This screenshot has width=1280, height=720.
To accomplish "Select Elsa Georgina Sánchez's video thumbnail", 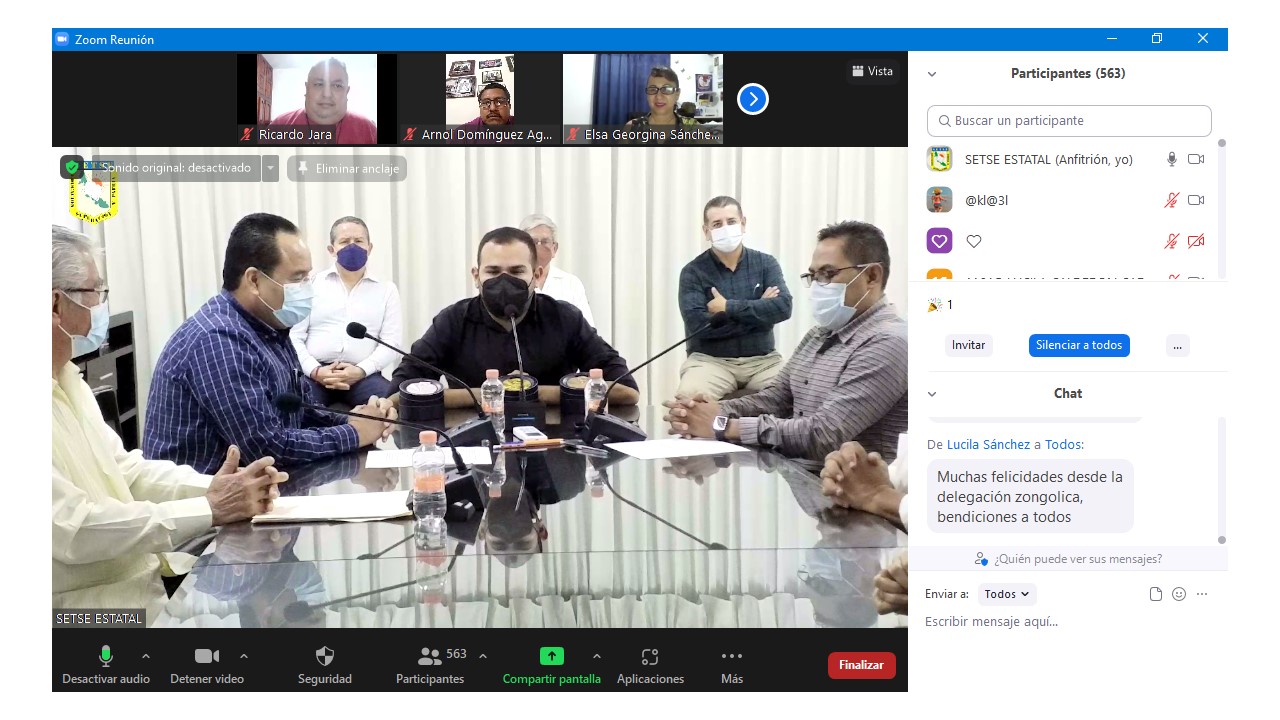I will [x=643, y=99].
